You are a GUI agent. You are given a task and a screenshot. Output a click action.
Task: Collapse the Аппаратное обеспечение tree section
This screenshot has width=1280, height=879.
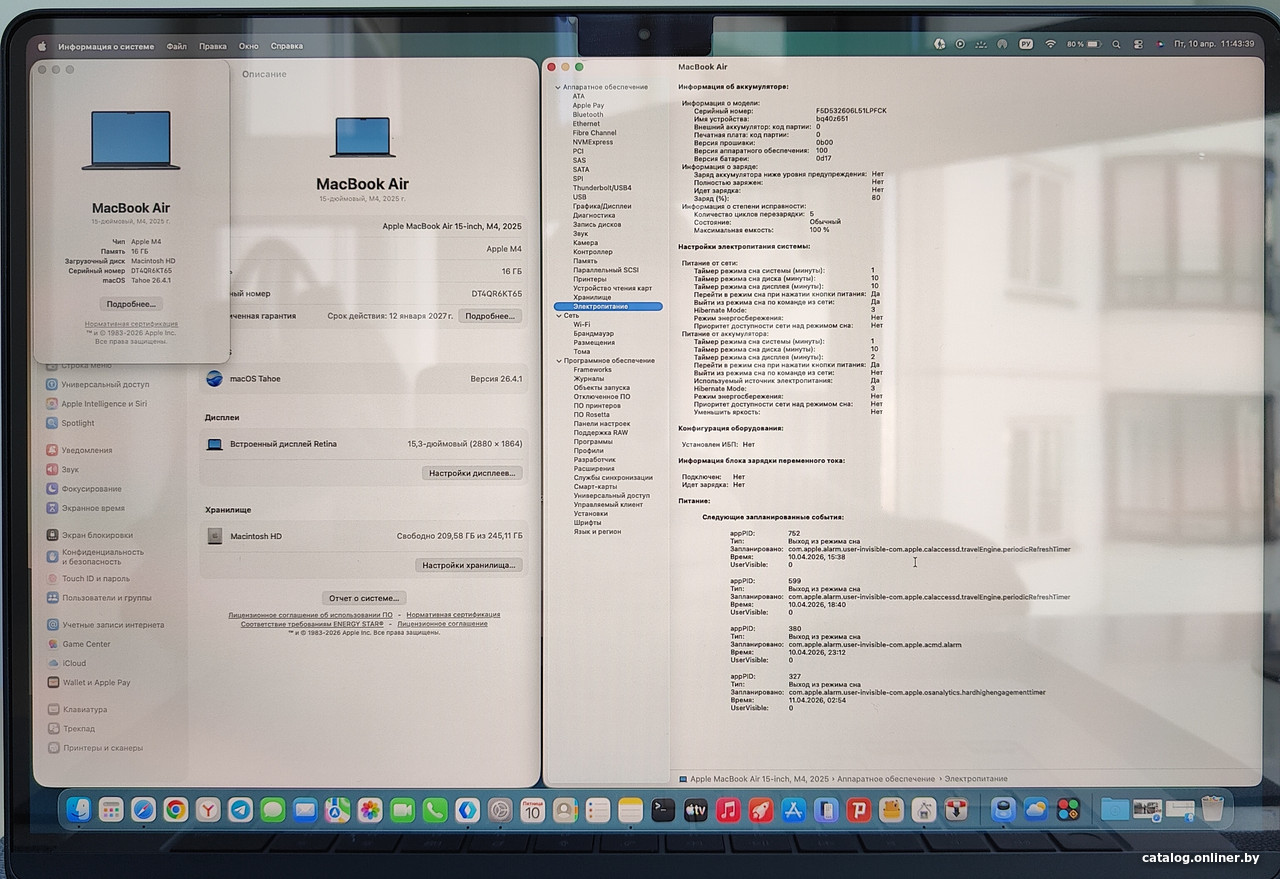coord(558,88)
